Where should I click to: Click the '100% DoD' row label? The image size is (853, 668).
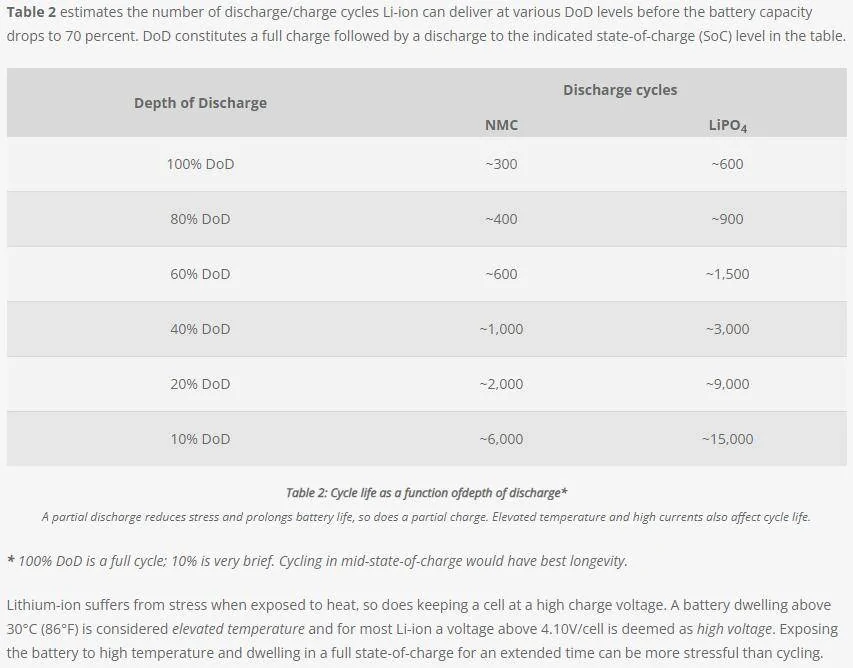(x=200, y=164)
